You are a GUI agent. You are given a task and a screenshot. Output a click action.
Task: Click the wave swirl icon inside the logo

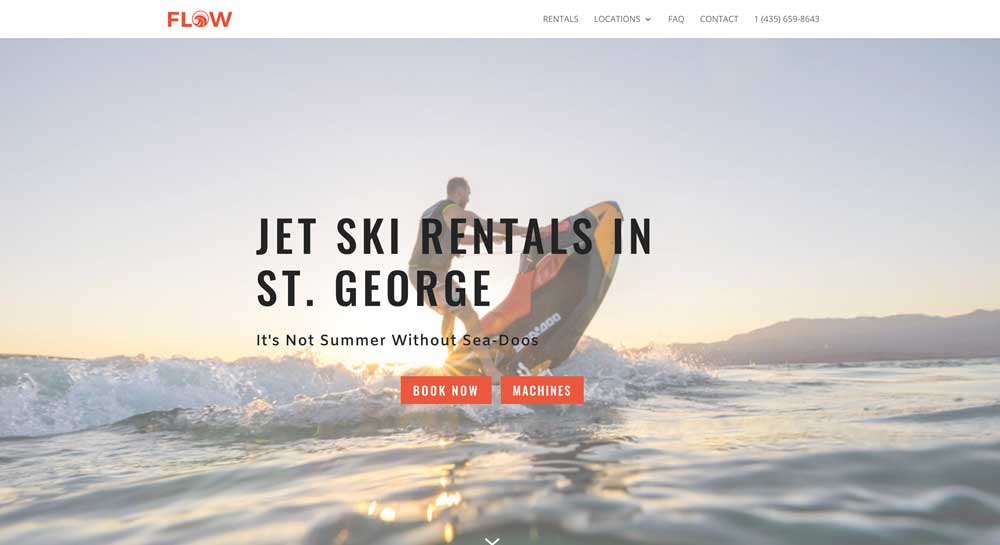coord(200,19)
